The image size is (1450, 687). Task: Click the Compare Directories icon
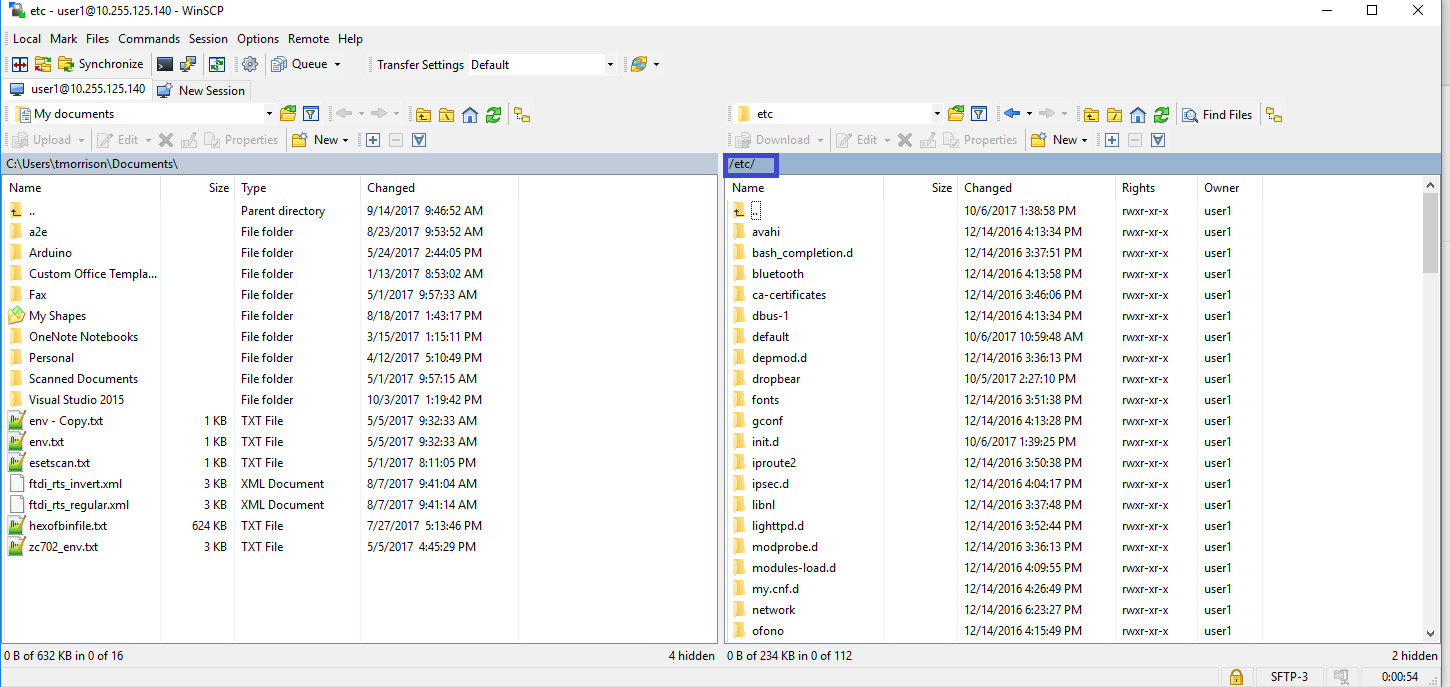(19, 64)
